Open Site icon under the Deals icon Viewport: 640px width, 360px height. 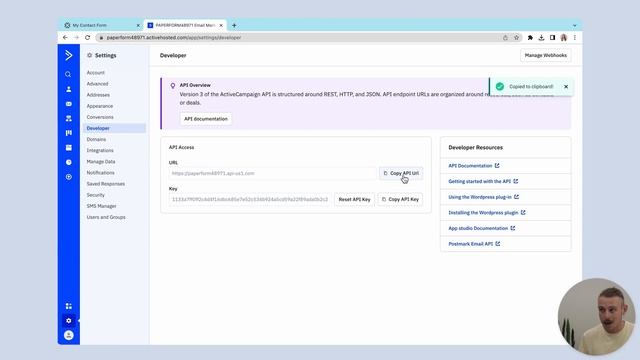pyautogui.click(x=69, y=148)
